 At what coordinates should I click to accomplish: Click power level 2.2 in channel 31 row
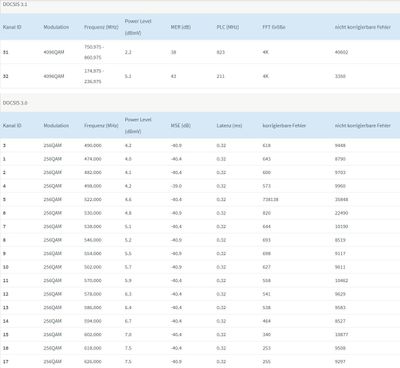pos(128,52)
